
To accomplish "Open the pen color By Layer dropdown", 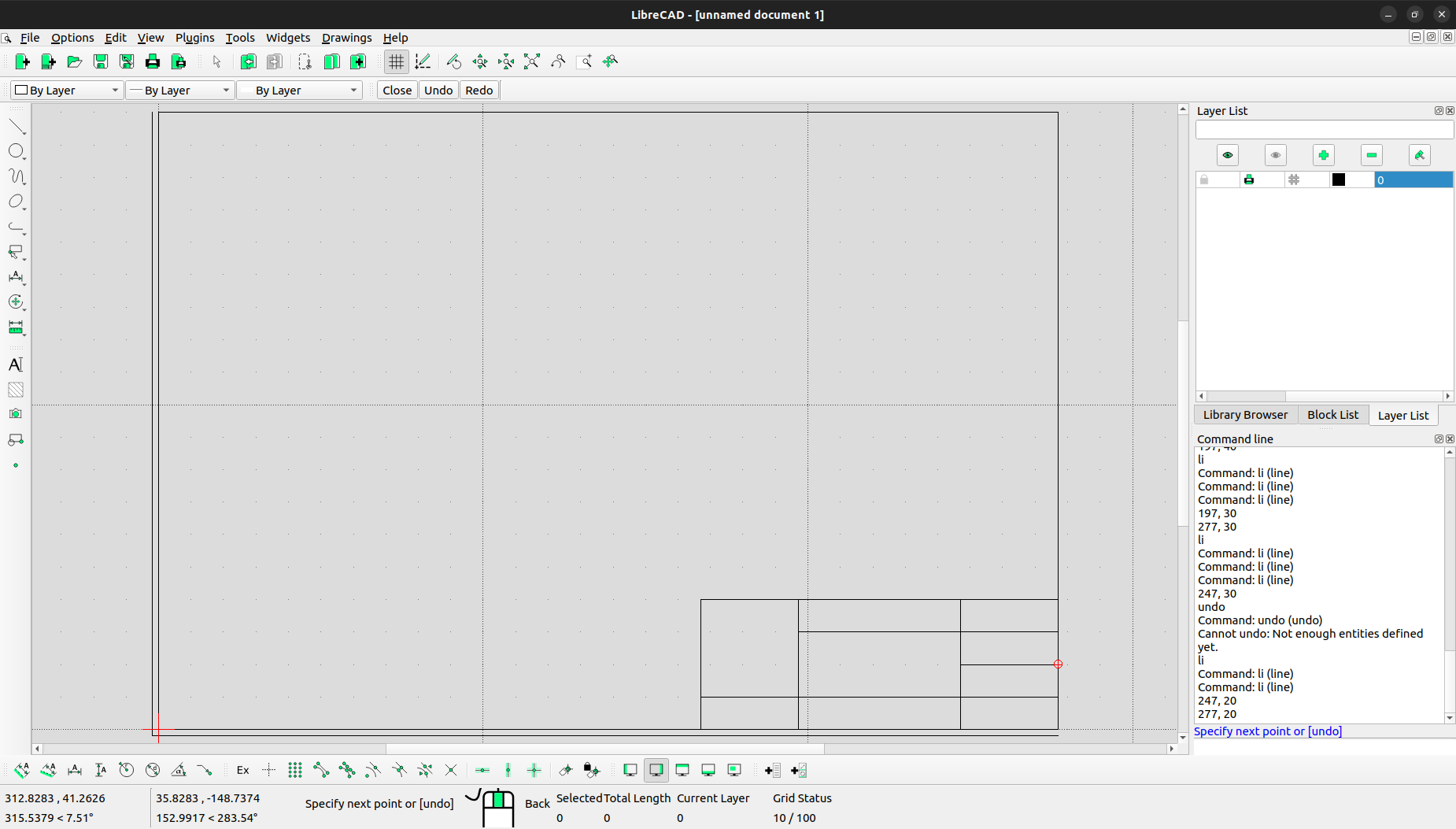I will (68, 91).
